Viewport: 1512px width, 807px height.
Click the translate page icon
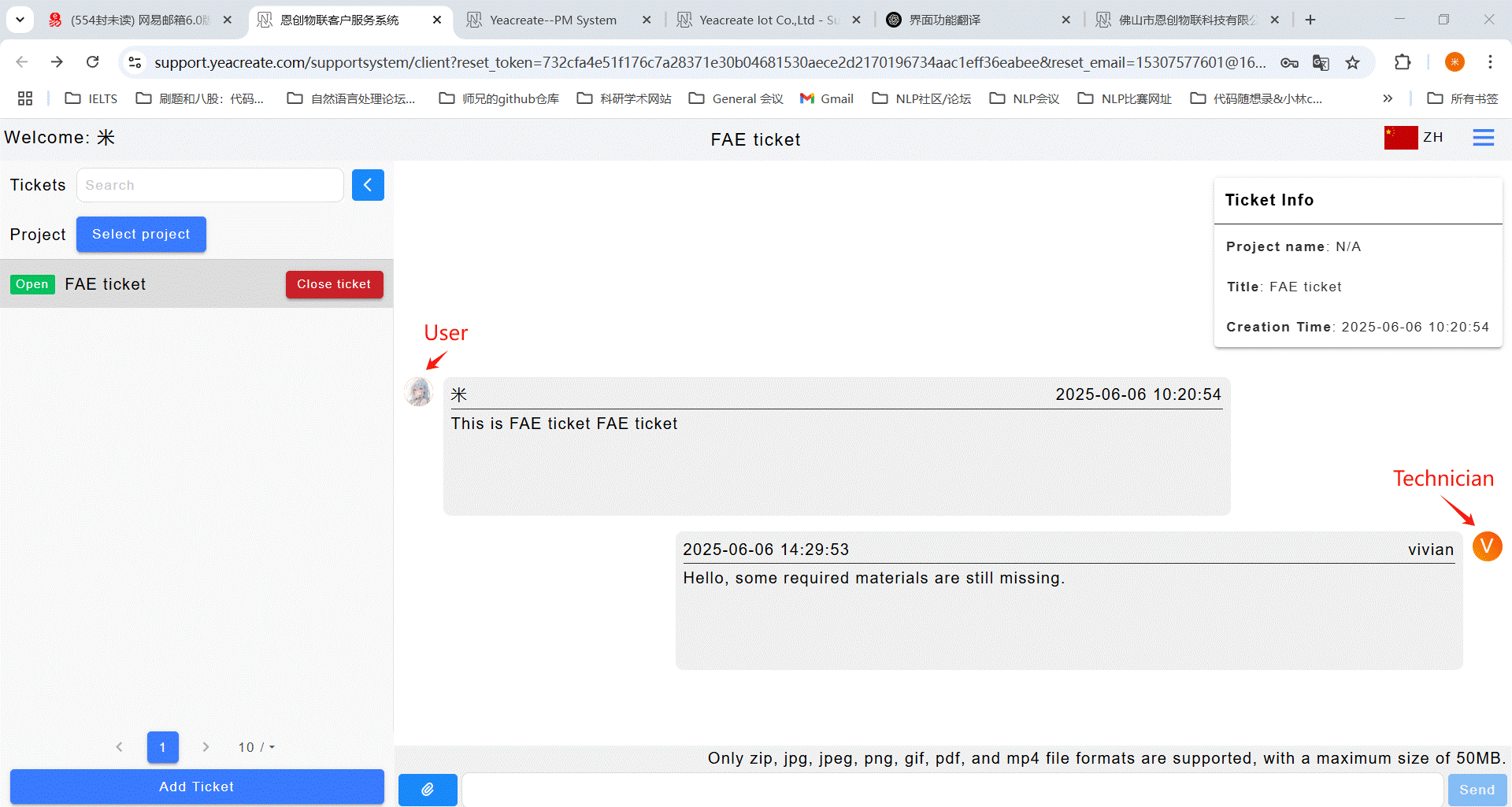pos(1321,62)
